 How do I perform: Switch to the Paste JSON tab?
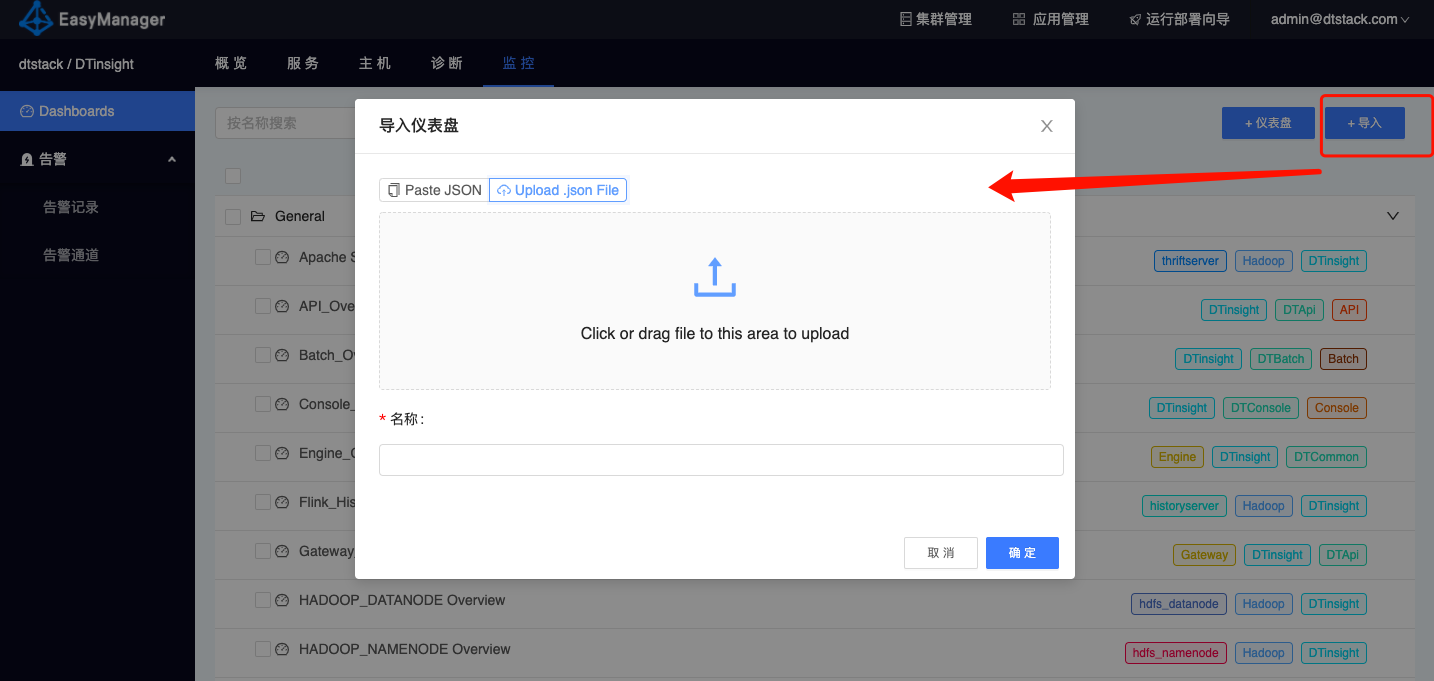[x=434, y=190]
